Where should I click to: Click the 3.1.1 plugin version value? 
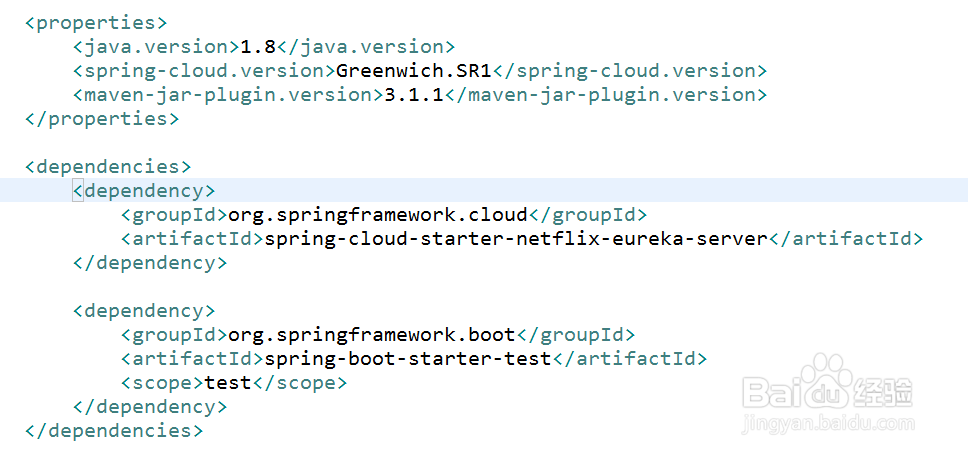[414, 95]
